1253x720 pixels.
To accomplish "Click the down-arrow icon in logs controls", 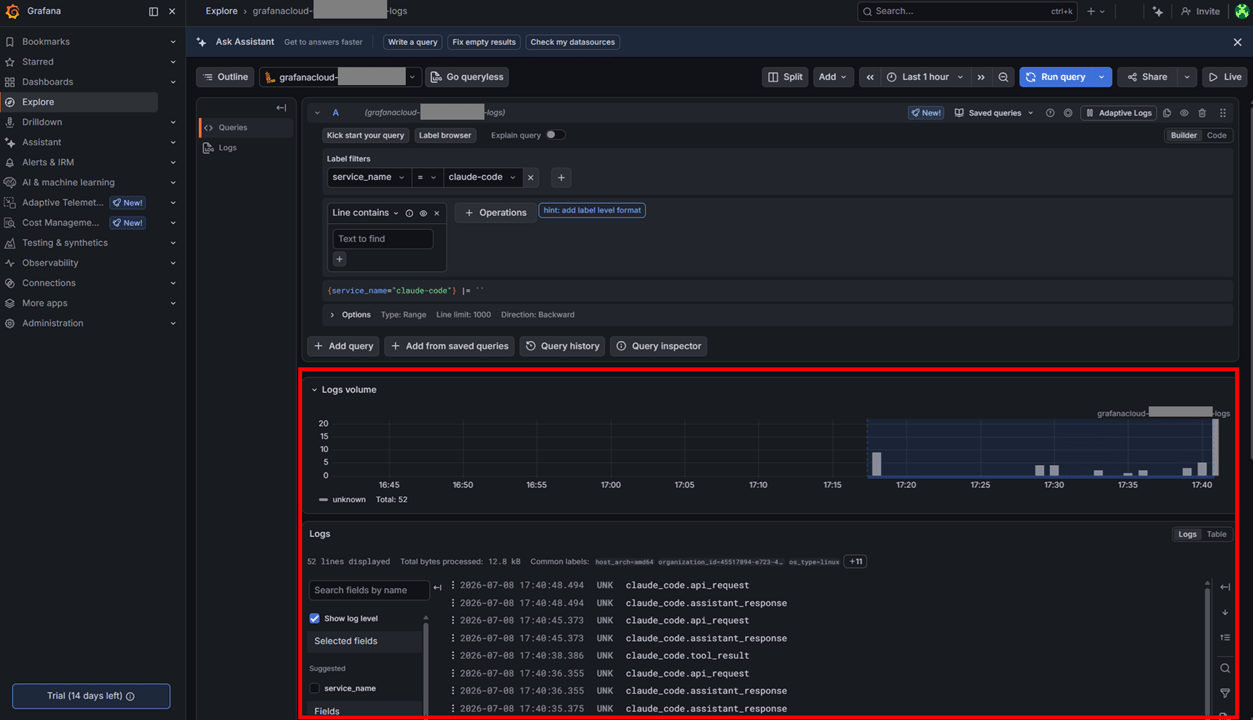I will tap(1225, 612).
